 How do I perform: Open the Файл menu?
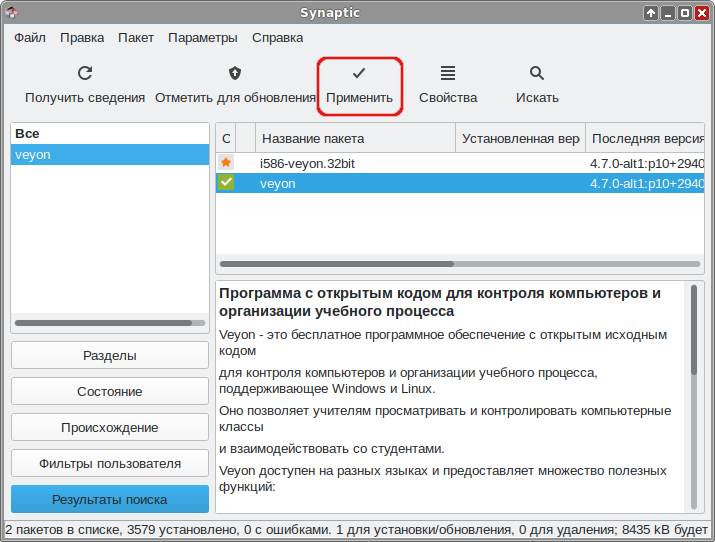point(30,38)
